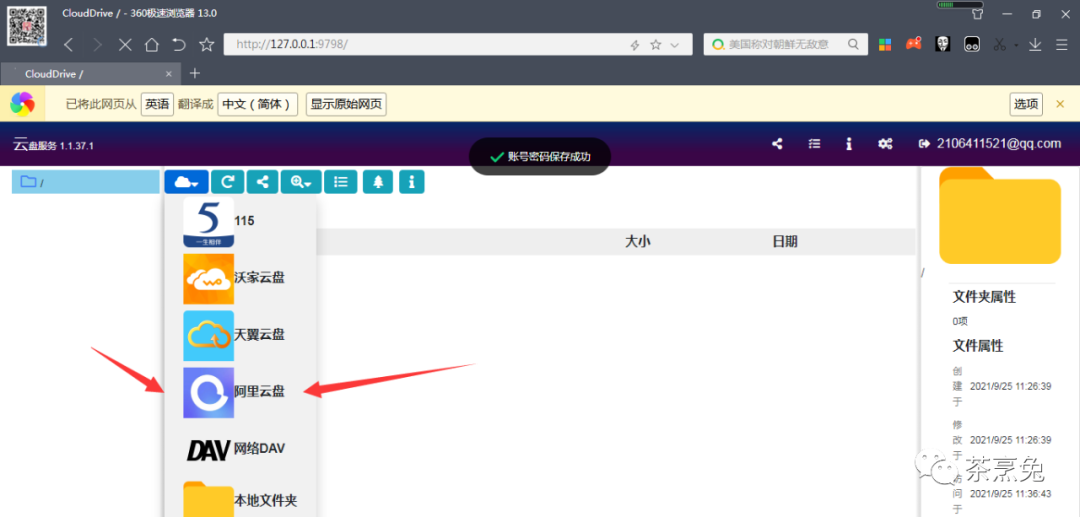Click the 中文（简体） language button
Screen dimensions: 1080x517
point(258,105)
